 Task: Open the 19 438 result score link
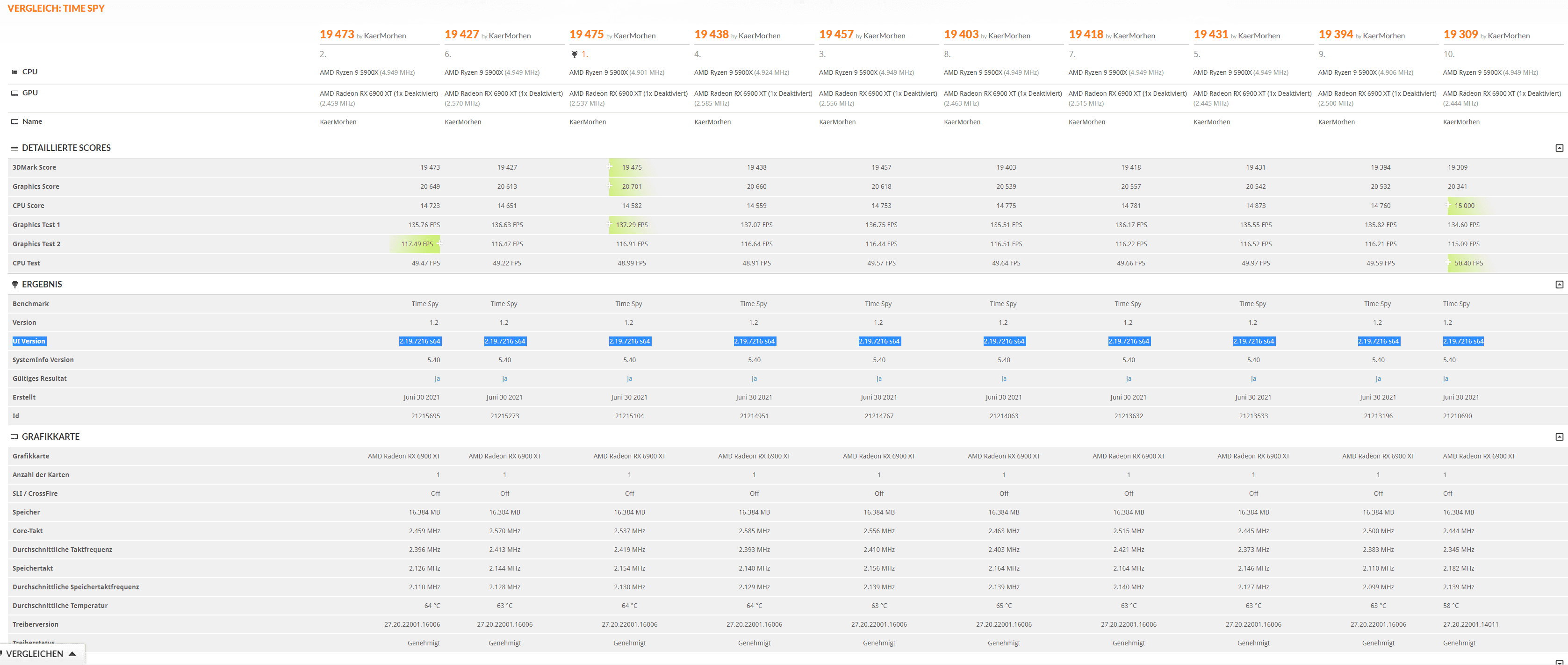(x=711, y=35)
